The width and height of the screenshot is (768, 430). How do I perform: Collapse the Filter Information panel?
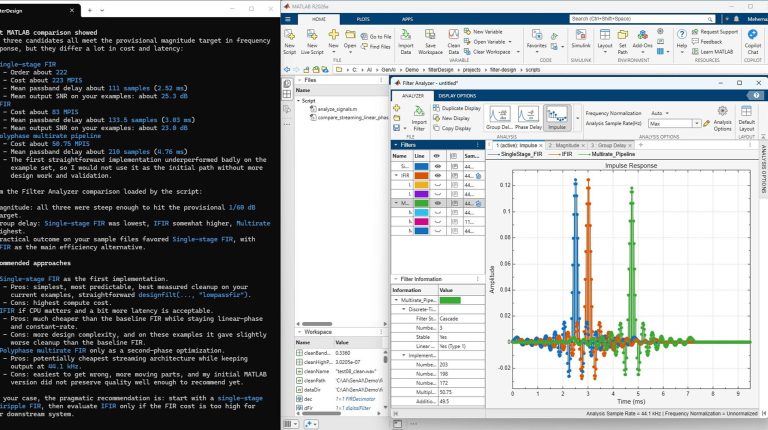click(396, 279)
